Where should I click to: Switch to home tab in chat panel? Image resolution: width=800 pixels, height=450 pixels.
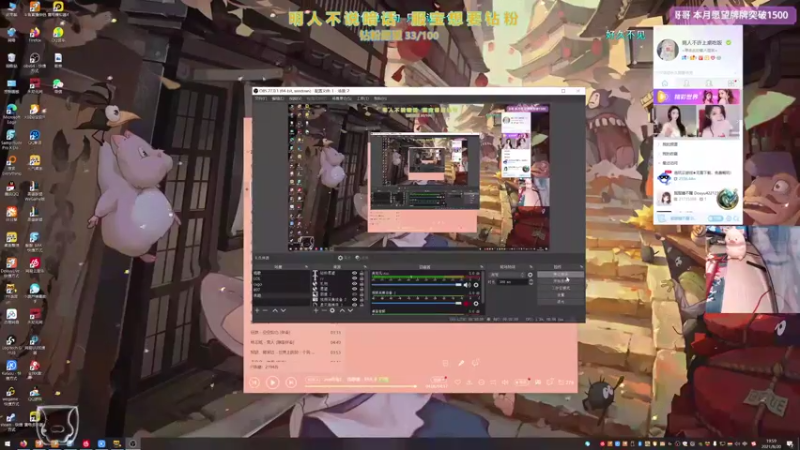point(665,83)
